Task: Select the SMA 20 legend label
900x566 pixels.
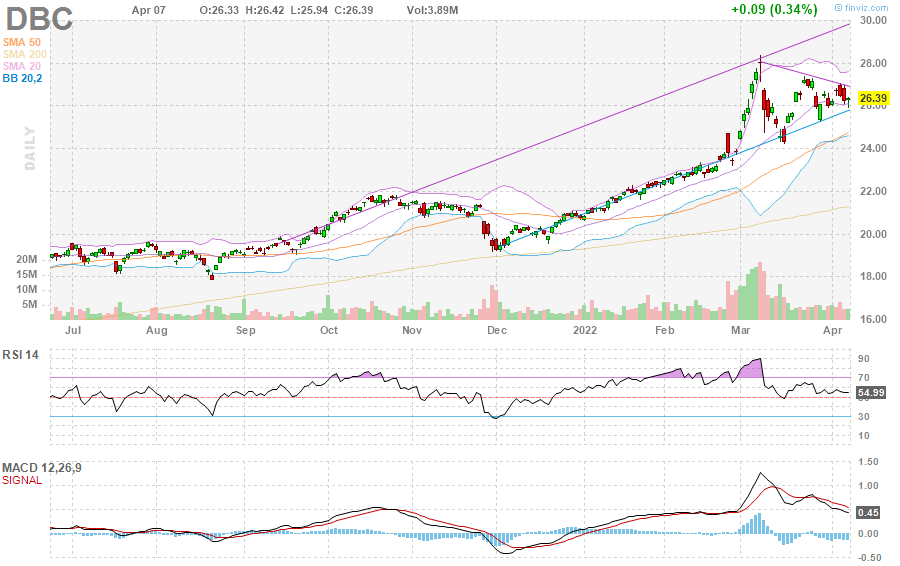Action: coord(22,67)
